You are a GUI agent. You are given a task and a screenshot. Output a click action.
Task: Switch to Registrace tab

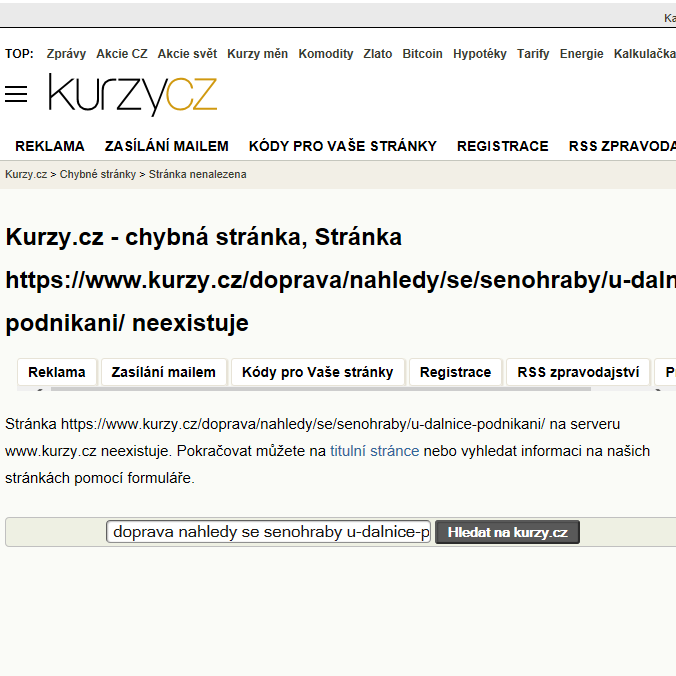[x=455, y=372]
